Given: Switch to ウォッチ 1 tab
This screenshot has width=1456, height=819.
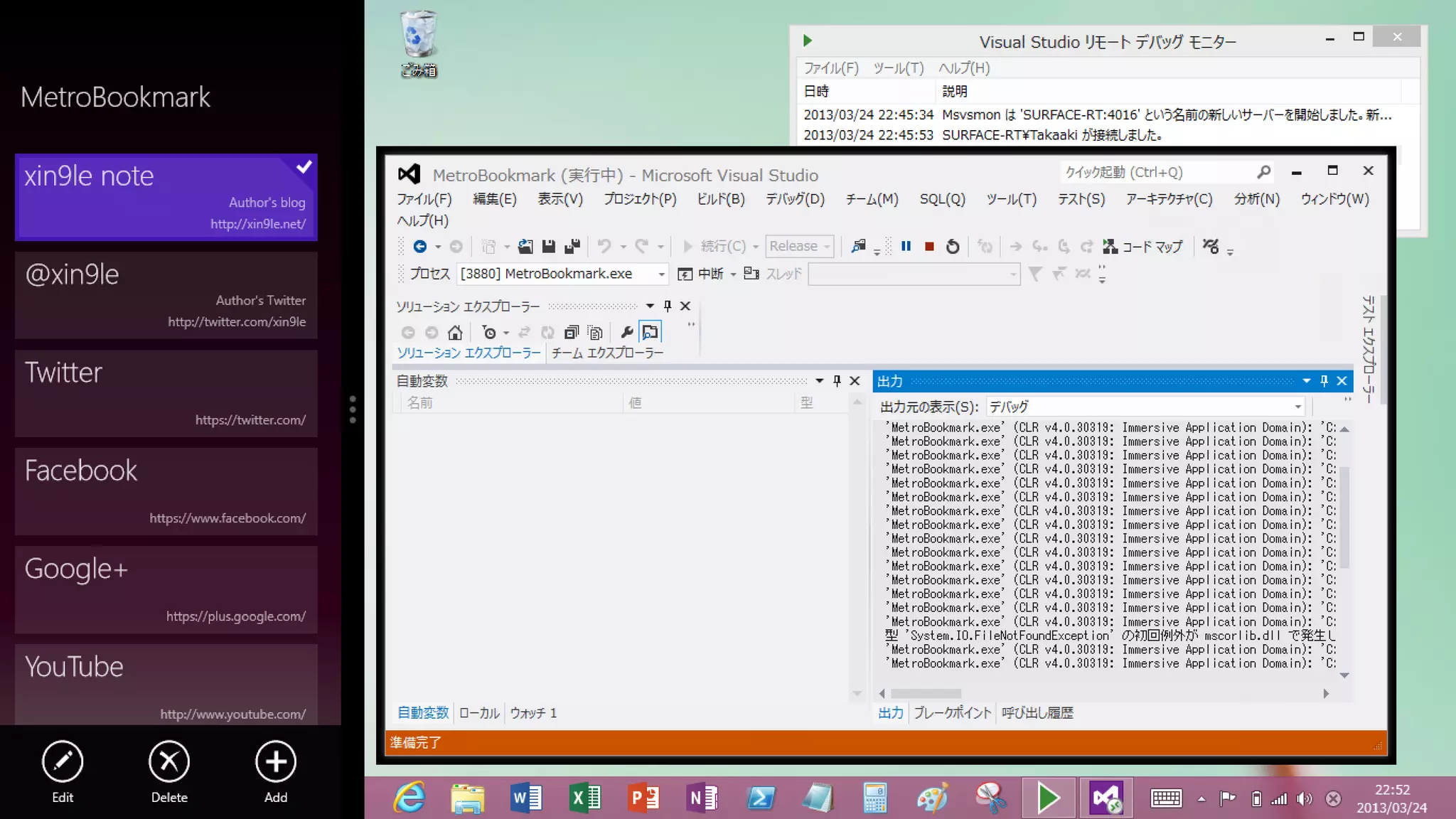Looking at the screenshot, I should (533, 712).
